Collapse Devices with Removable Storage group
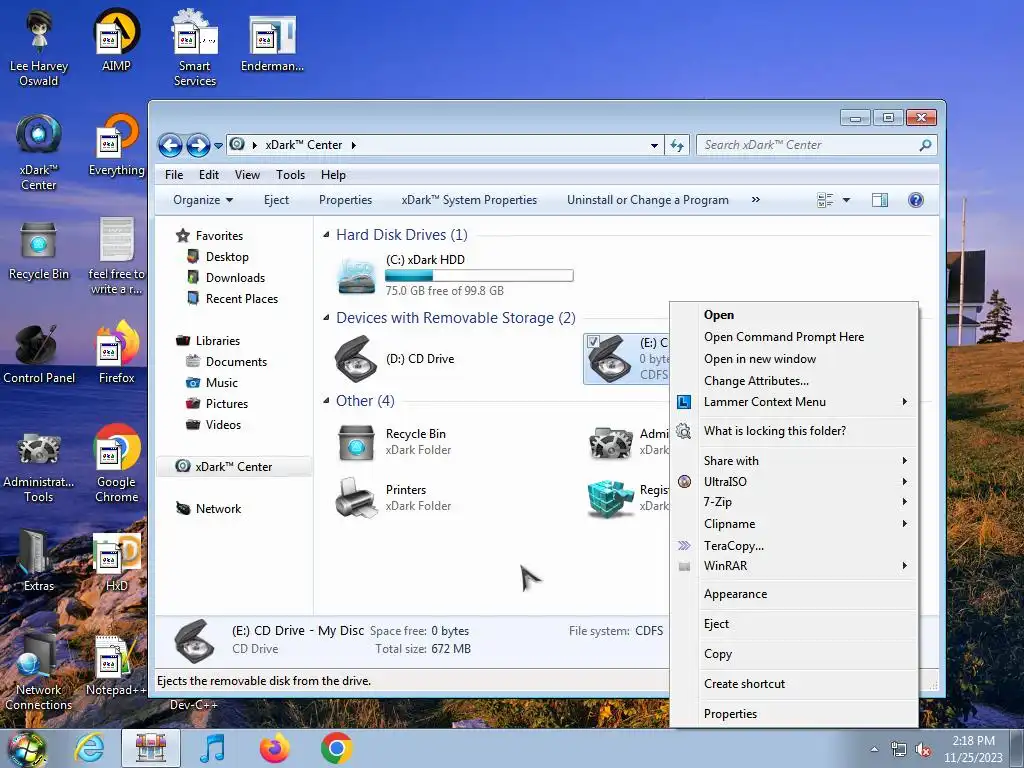The height and width of the screenshot is (768, 1024). [x=326, y=317]
